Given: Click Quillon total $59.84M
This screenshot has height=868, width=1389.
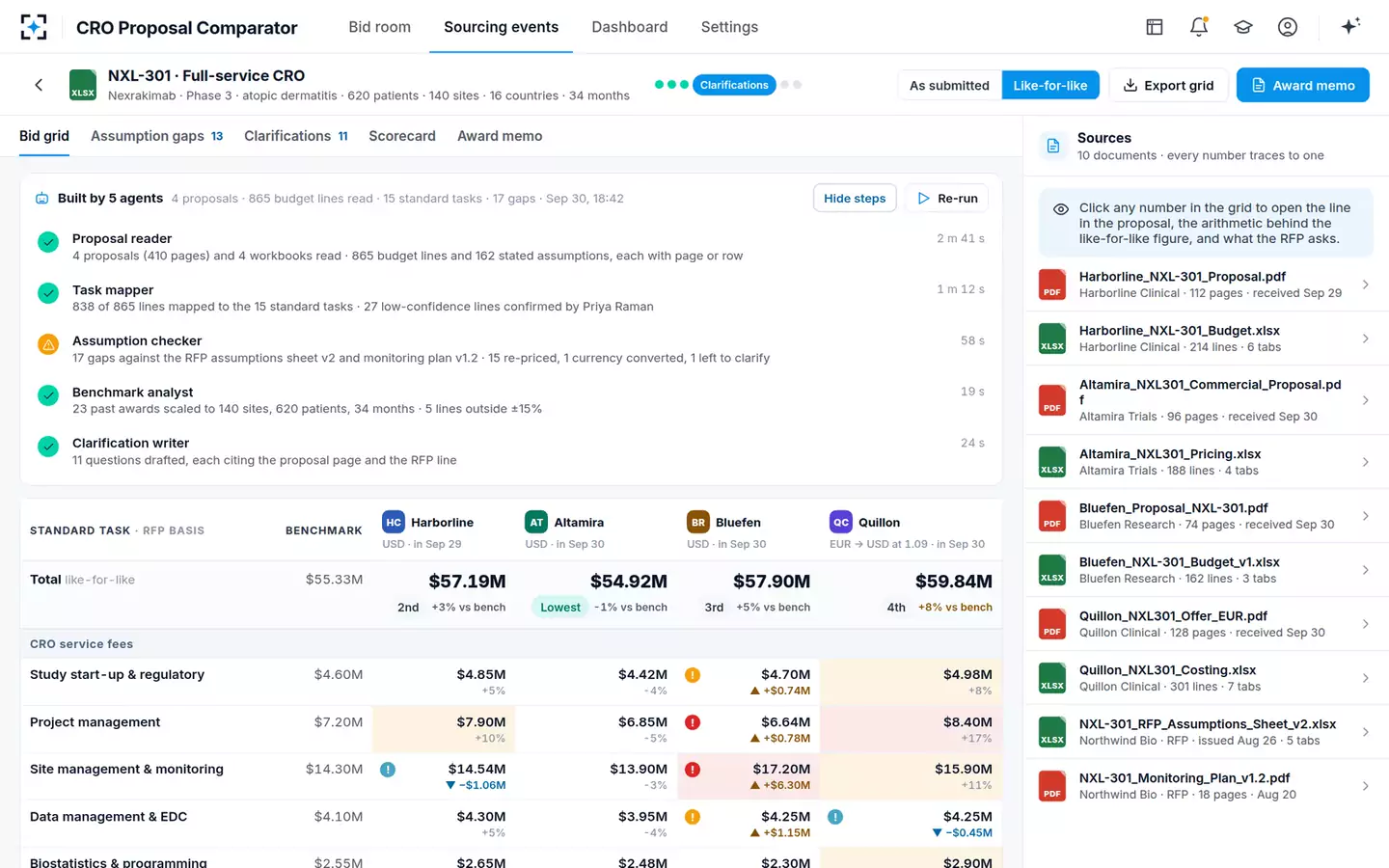Looking at the screenshot, I should click(x=954, y=582).
